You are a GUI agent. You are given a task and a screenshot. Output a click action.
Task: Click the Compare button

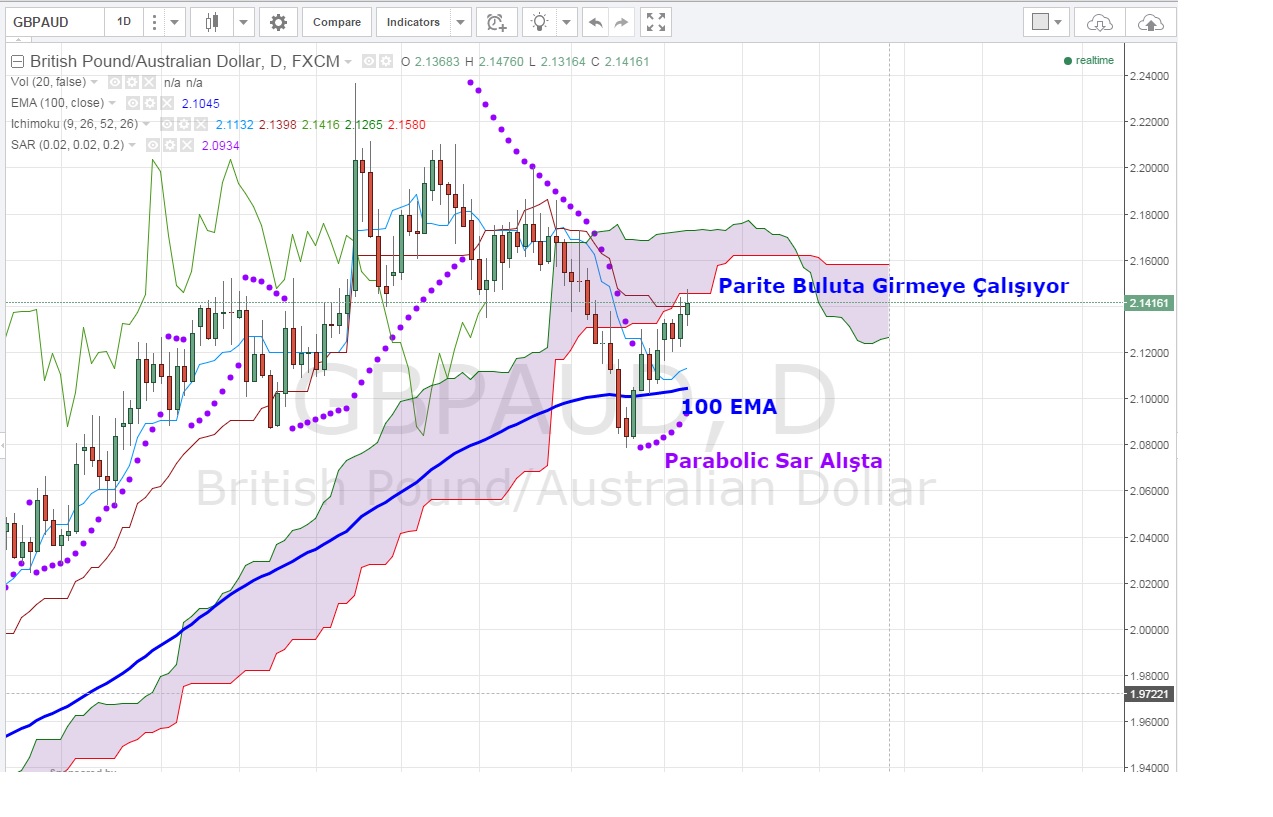click(x=337, y=22)
